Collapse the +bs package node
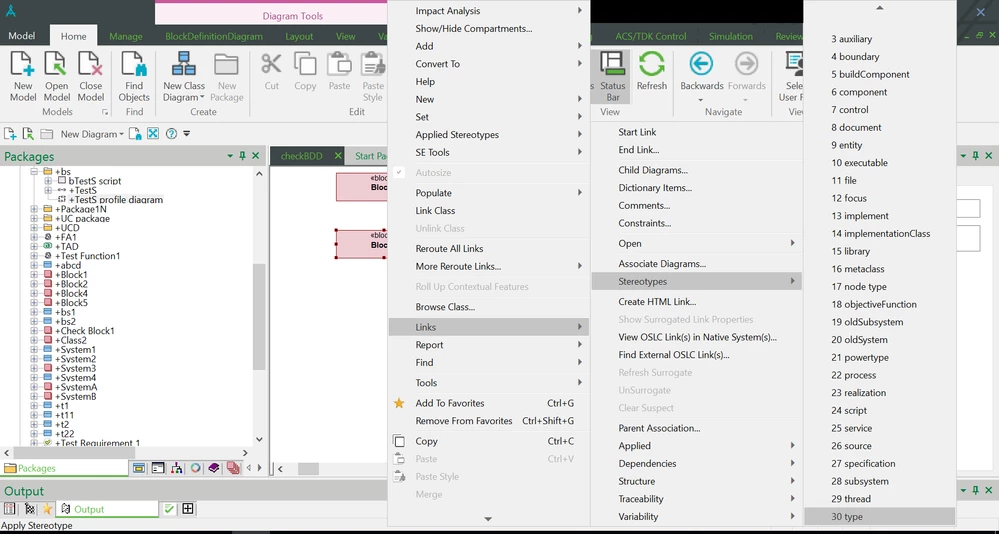The image size is (999, 534). click(34, 172)
